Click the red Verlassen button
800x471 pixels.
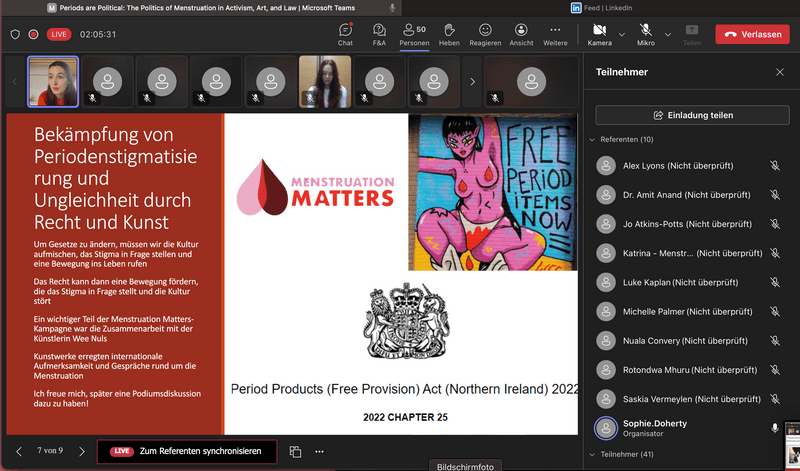[x=751, y=34]
